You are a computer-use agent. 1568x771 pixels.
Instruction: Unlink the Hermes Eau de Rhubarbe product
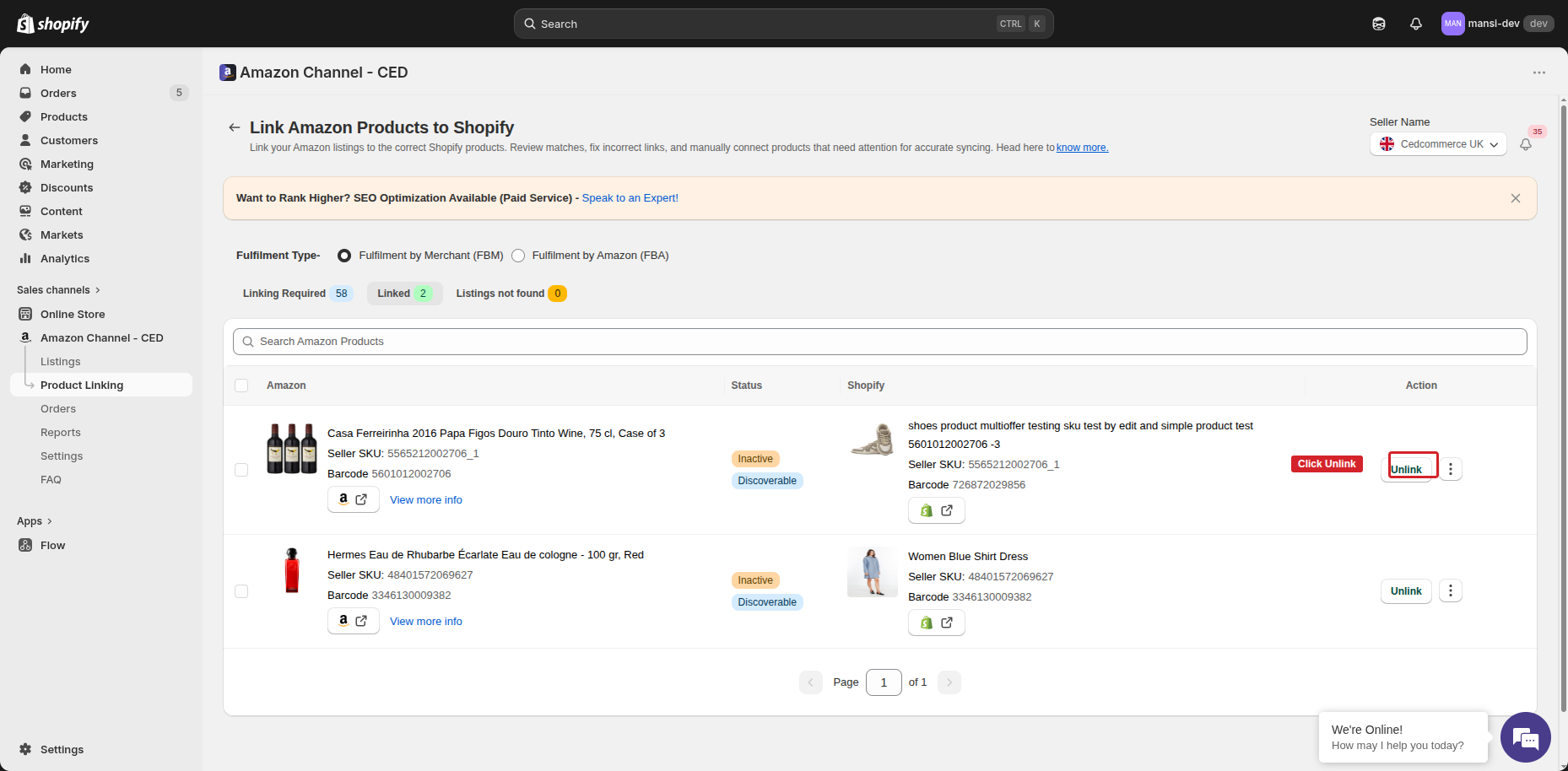point(1406,591)
